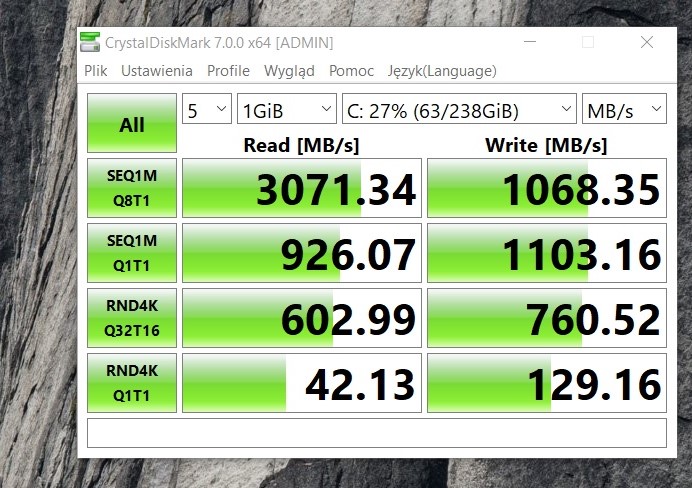Select the RND4K Q1T1 read value 42.13
The width and height of the screenshot is (692, 488).
(302, 383)
